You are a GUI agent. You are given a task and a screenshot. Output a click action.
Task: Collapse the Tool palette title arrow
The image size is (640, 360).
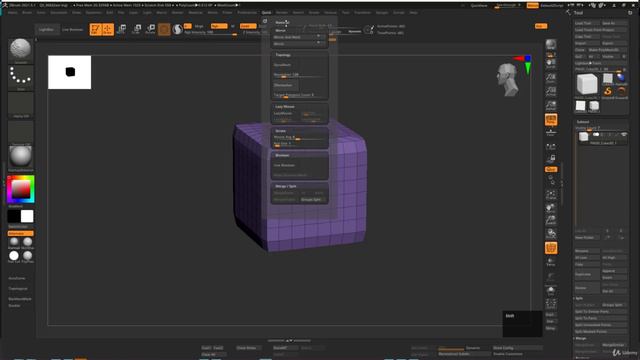tap(569, 13)
